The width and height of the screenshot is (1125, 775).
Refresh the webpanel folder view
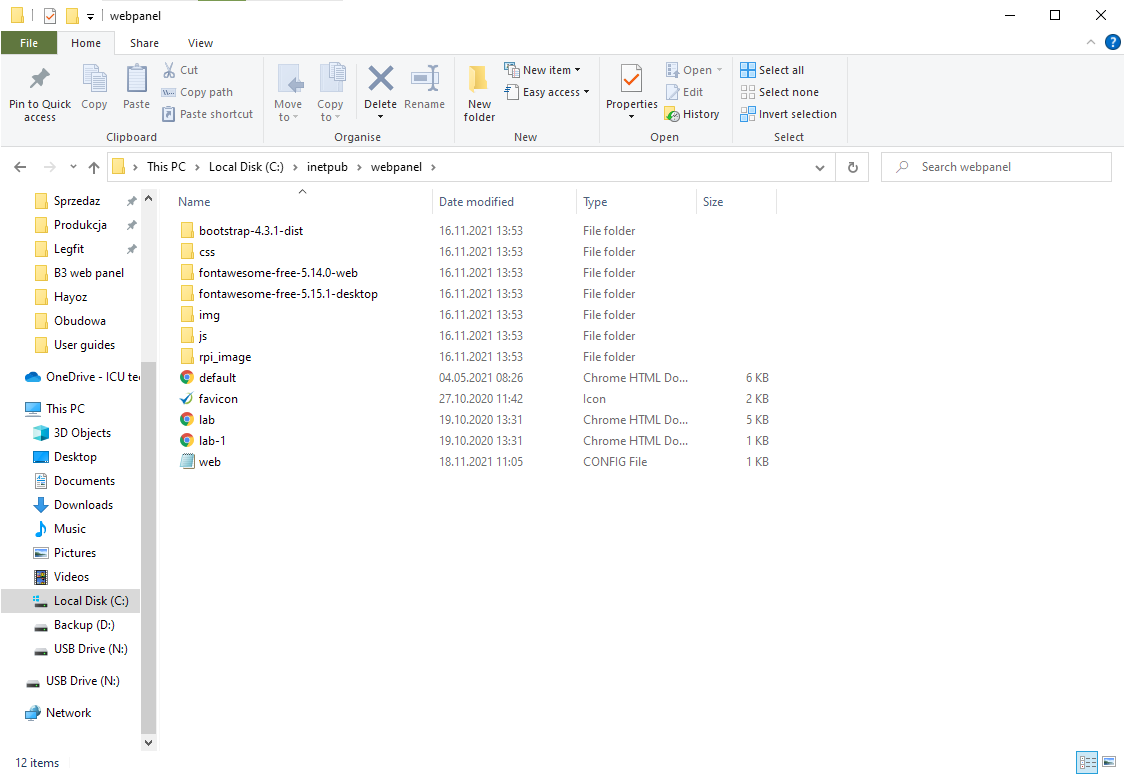tap(852, 167)
